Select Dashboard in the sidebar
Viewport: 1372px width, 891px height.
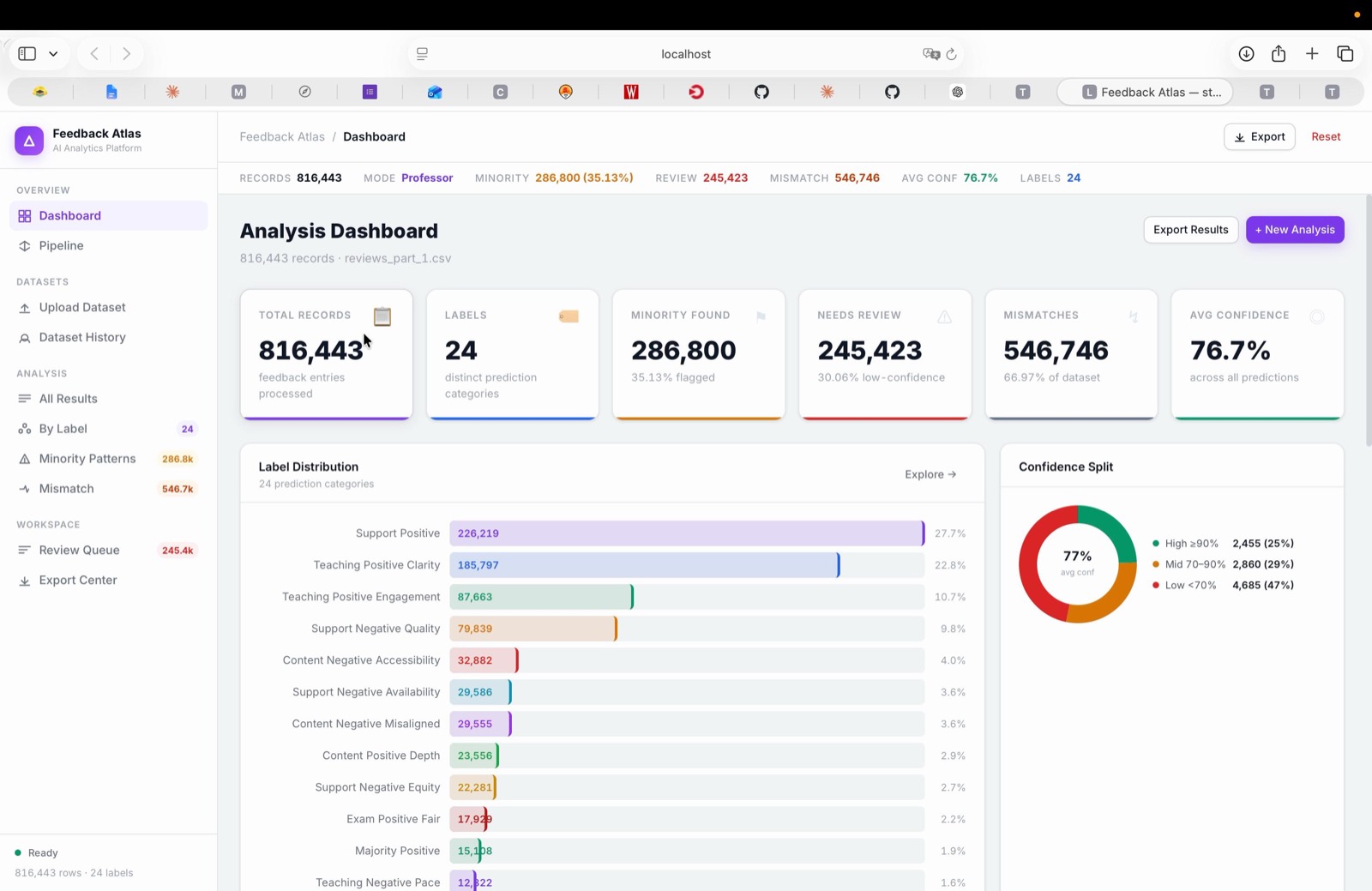[108, 215]
